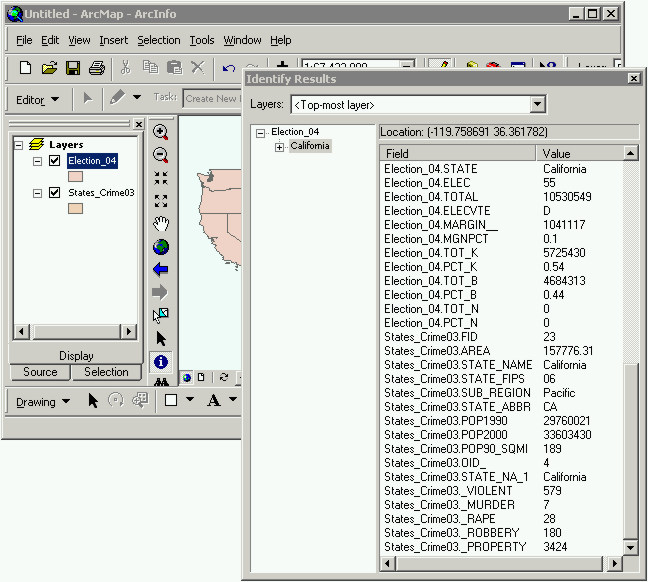This screenshot has width=648, height=582.
Task: Open the text tool dropdown arrow
Action: point(233,399)
